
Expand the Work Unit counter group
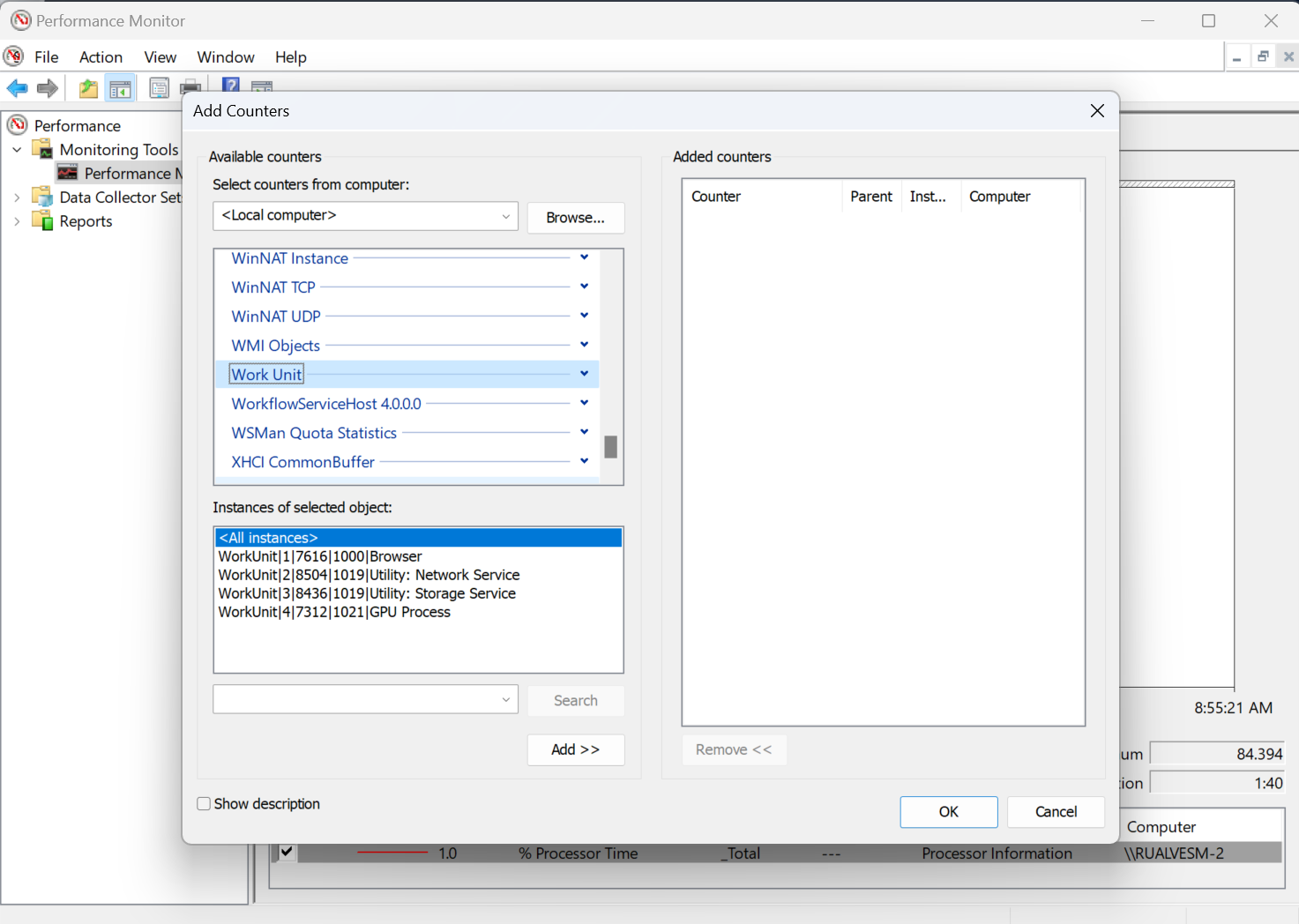pos(584,373)
